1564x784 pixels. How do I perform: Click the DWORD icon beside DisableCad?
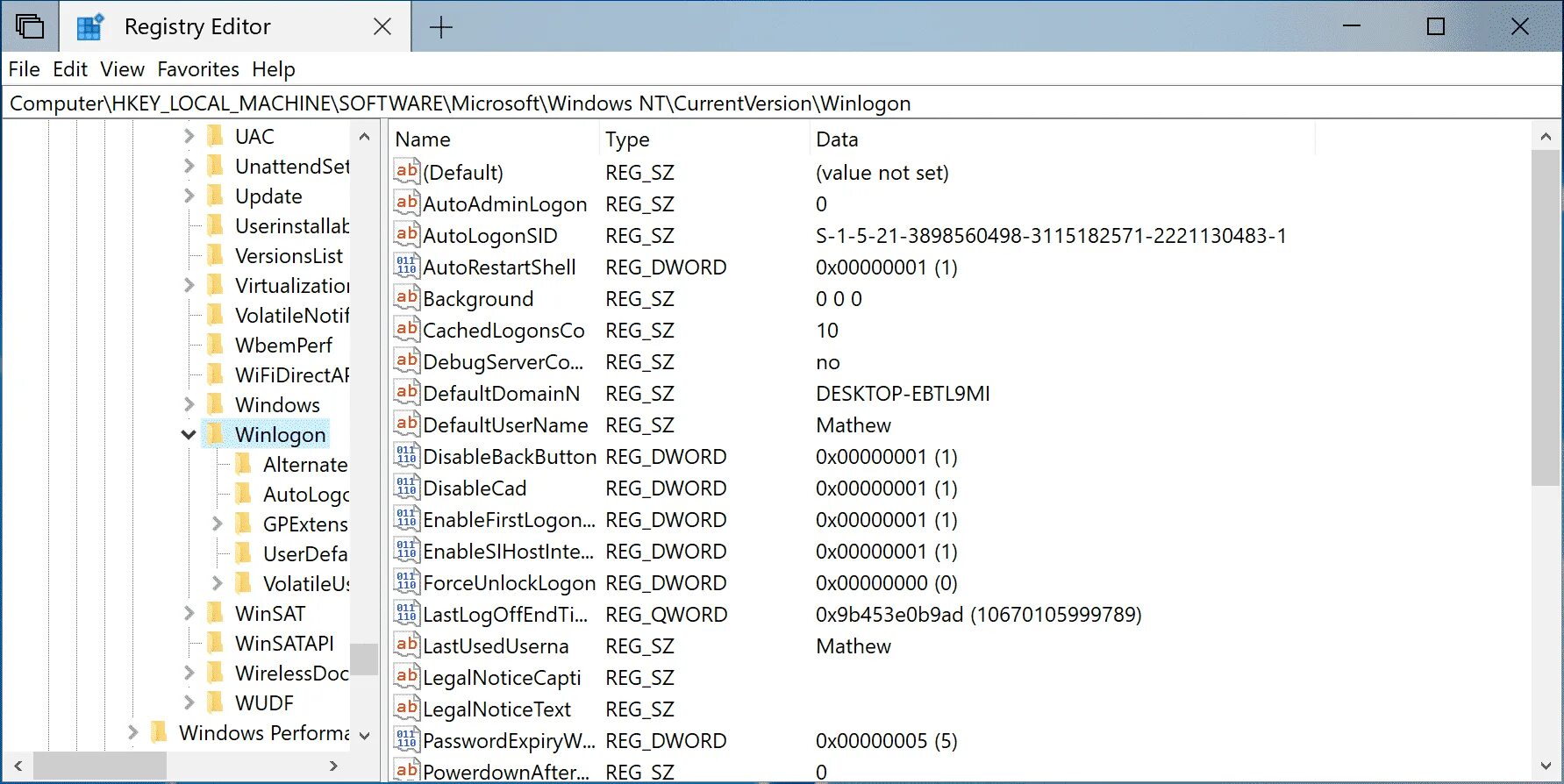[406, 488]
